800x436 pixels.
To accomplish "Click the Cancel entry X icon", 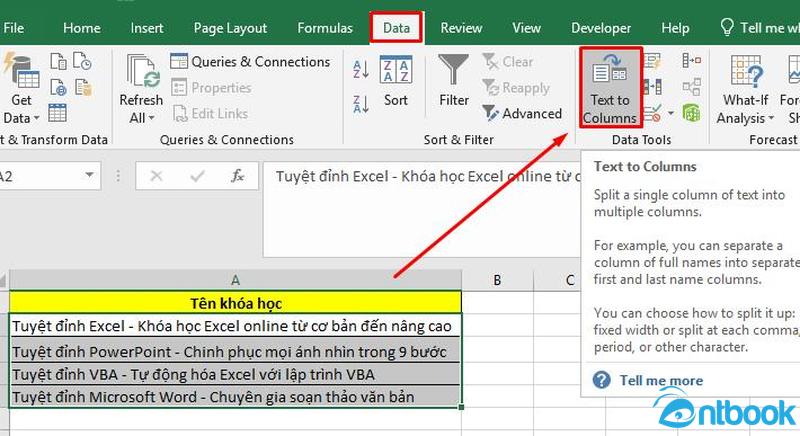I will click(x=156, y=176).
